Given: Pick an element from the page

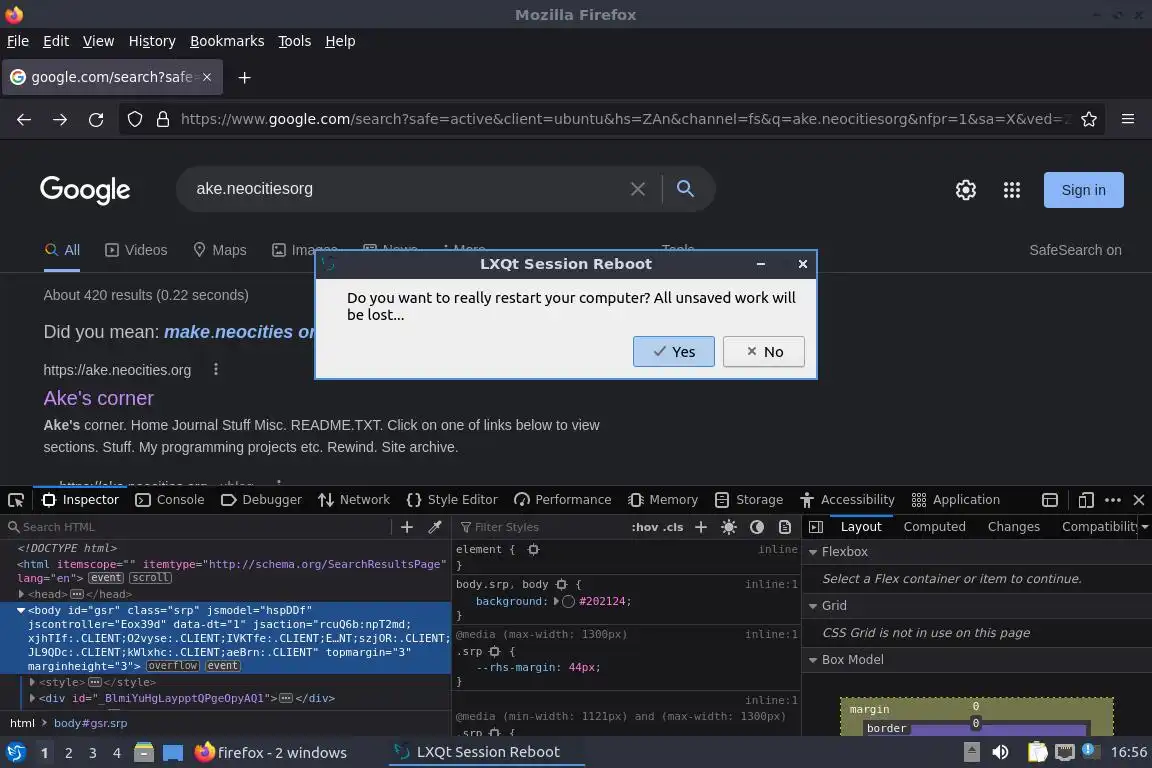Looking at the screenshot, I should tap(16, 500).
